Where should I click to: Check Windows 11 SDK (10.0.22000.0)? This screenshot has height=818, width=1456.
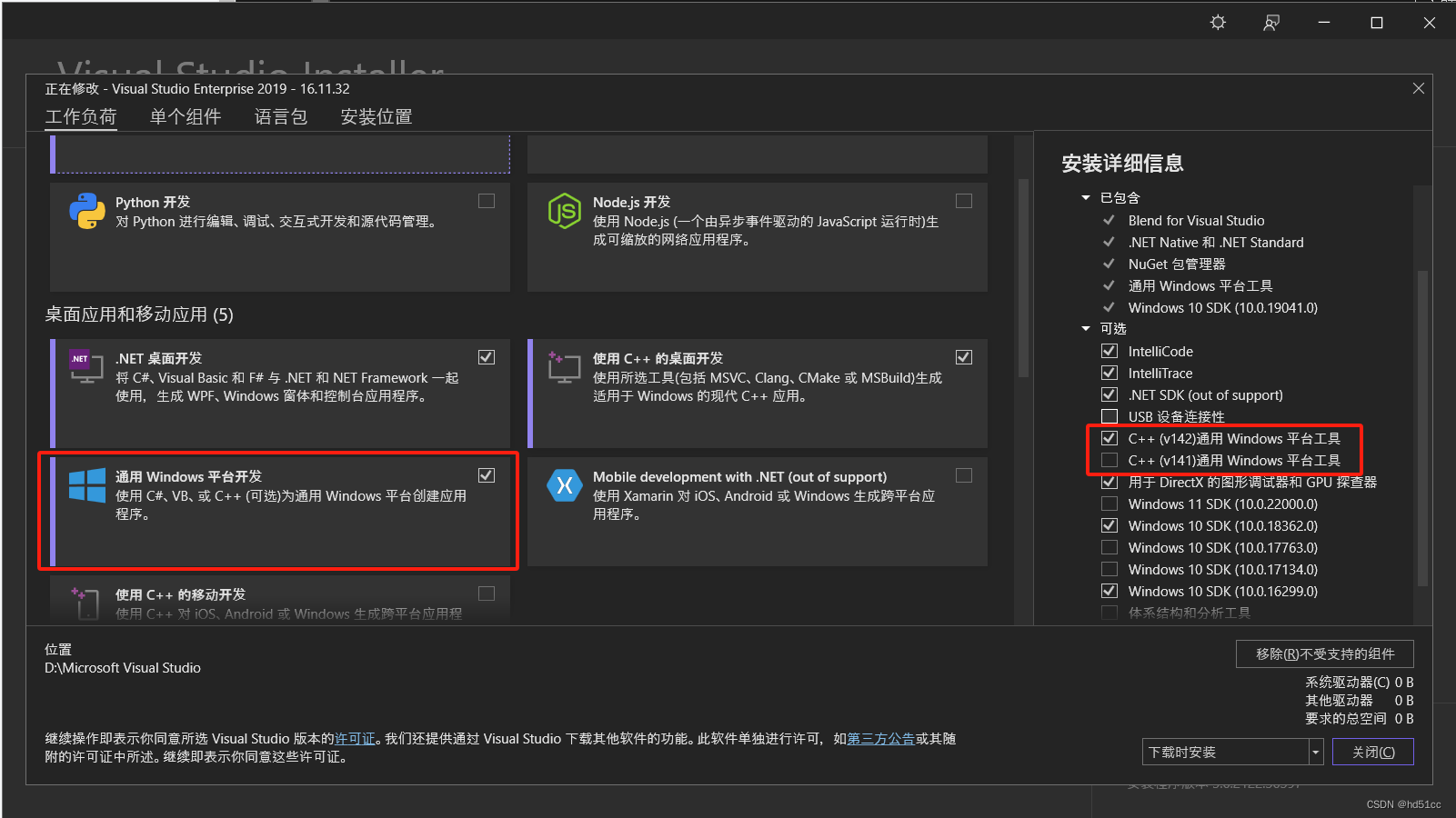(x=1110, y=504)
